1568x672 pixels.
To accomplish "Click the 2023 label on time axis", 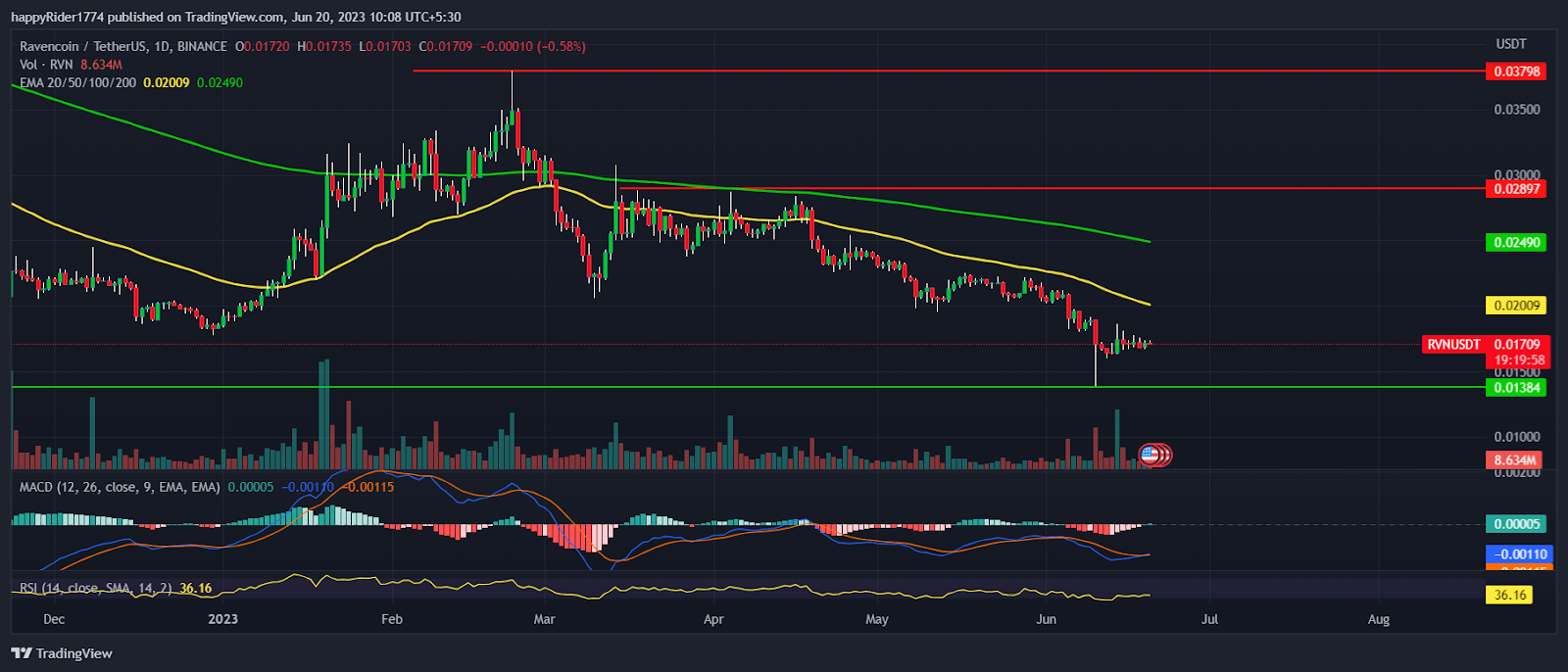I will point(223,619).
